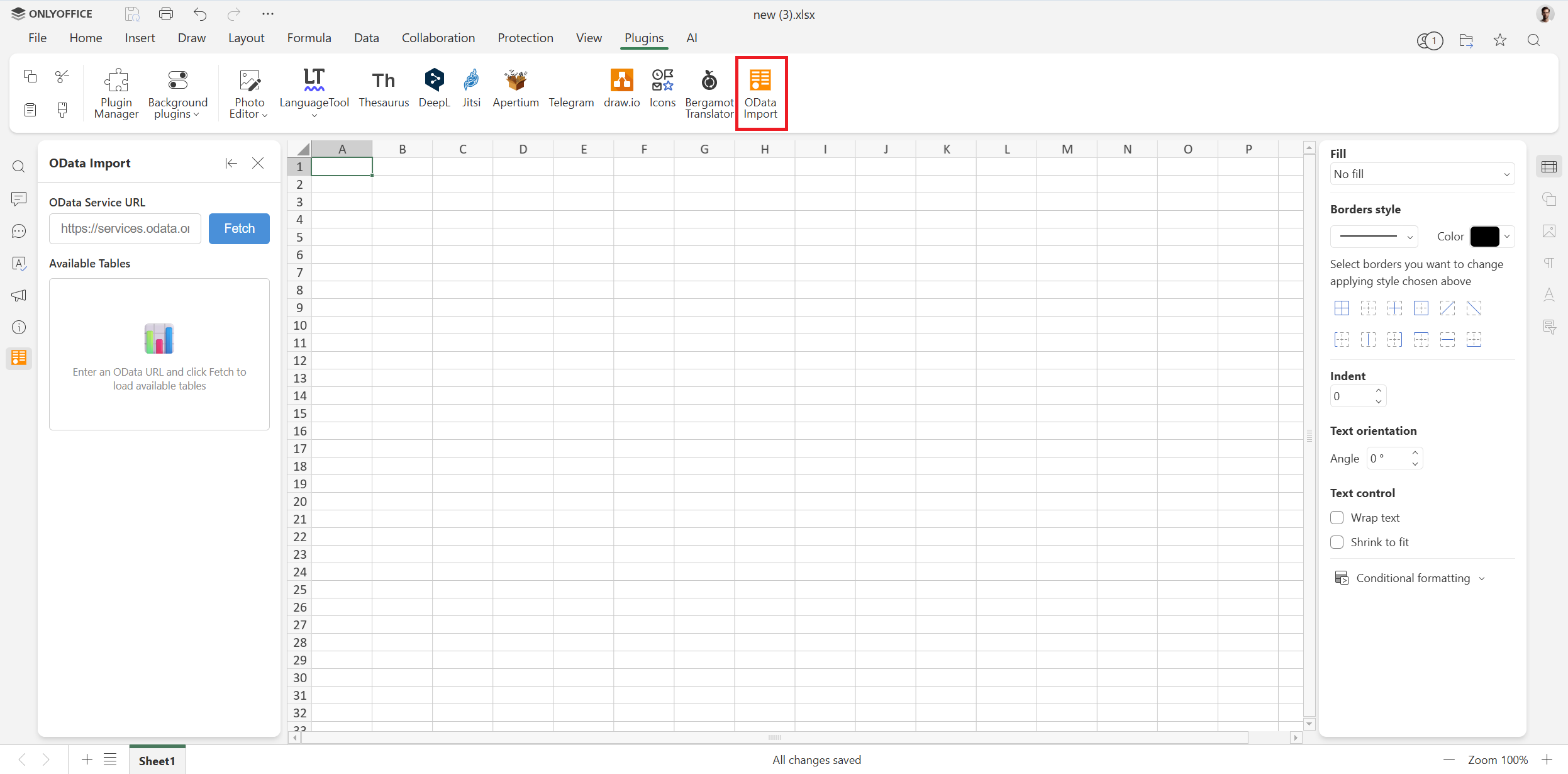Open the Comments panel
Image resolution: width=1568 pixels, height=774 pixels.
pyautogui.click(x=19, y=199)
